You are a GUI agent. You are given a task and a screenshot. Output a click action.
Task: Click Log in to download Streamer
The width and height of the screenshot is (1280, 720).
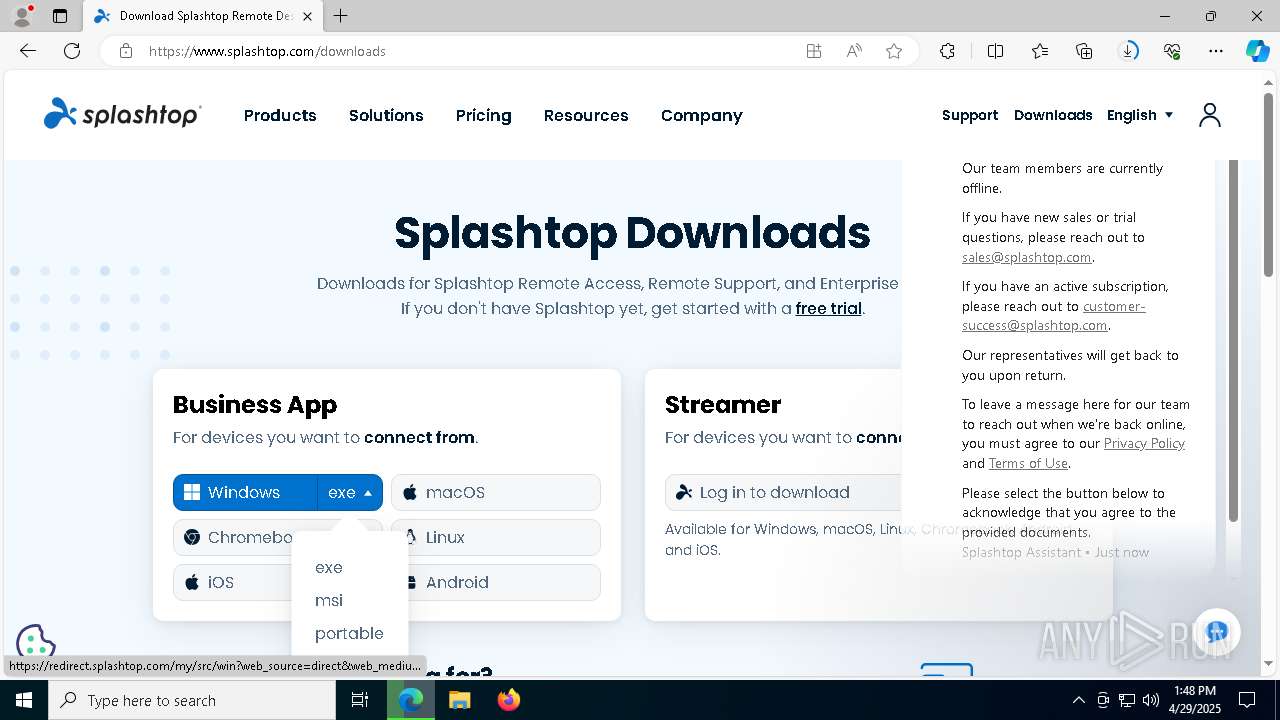pos(784,492)
